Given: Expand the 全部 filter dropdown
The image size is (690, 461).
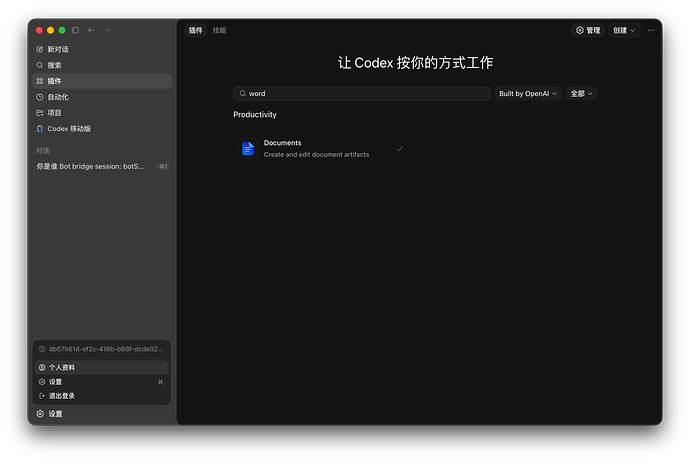Looking at the screenshot, I should tap(581, 94).
